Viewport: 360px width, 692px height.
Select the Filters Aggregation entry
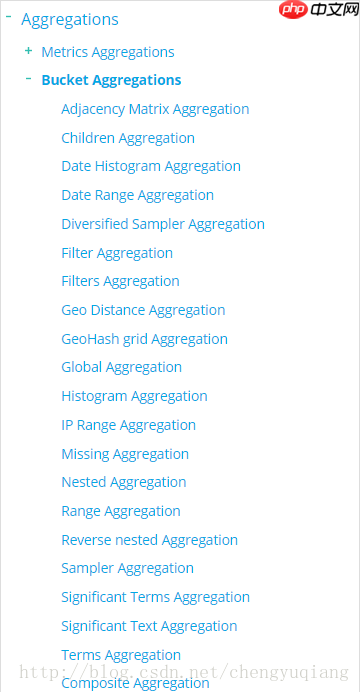click(120, 282)
